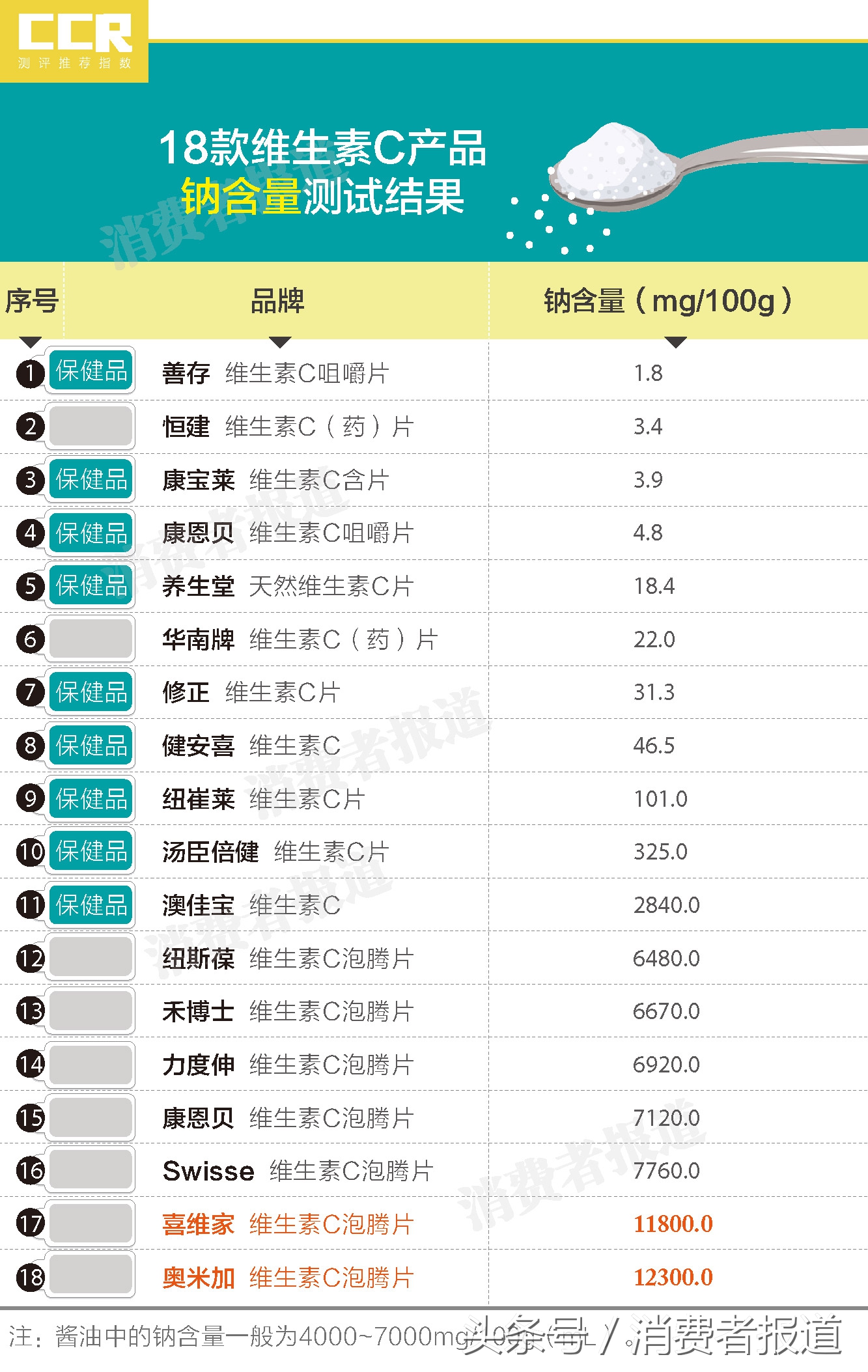The image size is (868, 1372).
Task: Select the number 17 circle badge
Action: click(x=30, y=1224)
